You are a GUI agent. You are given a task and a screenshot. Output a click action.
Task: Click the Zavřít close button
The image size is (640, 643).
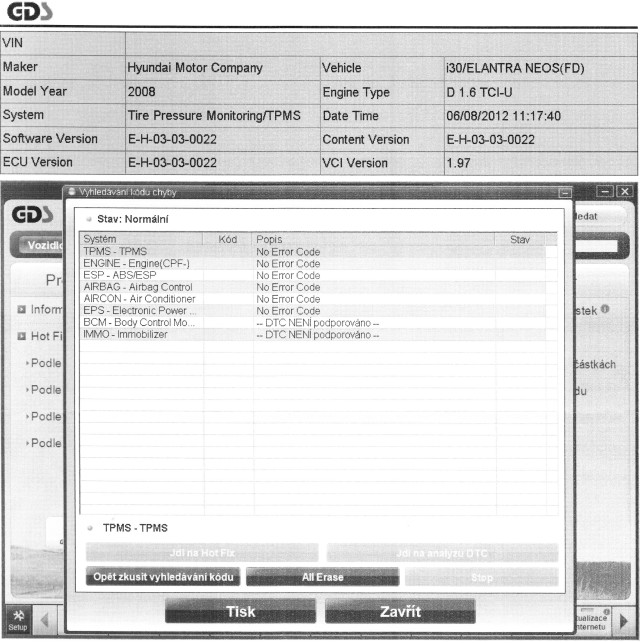tap(400, 611)
